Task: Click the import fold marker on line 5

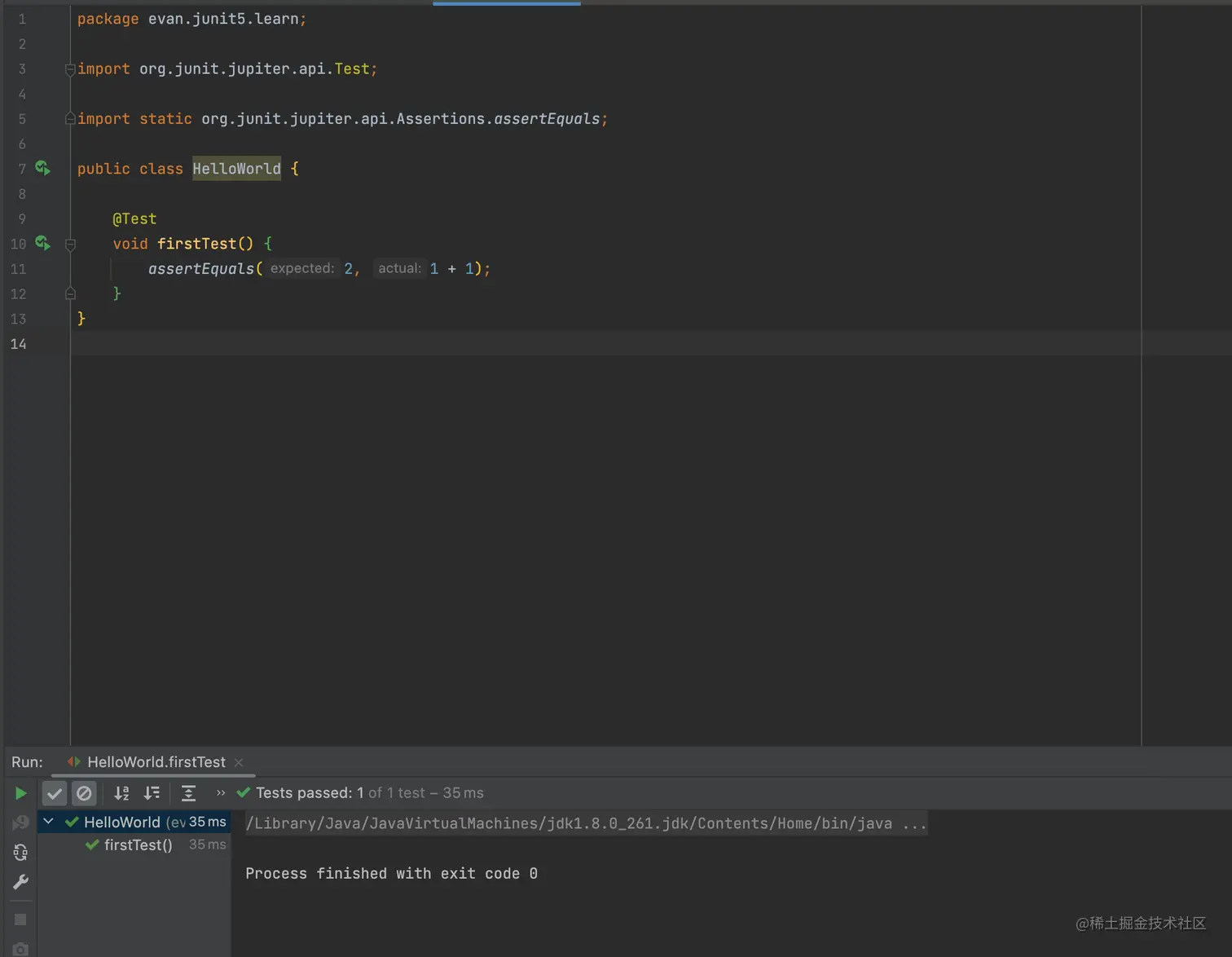Action: pos(70,119)
